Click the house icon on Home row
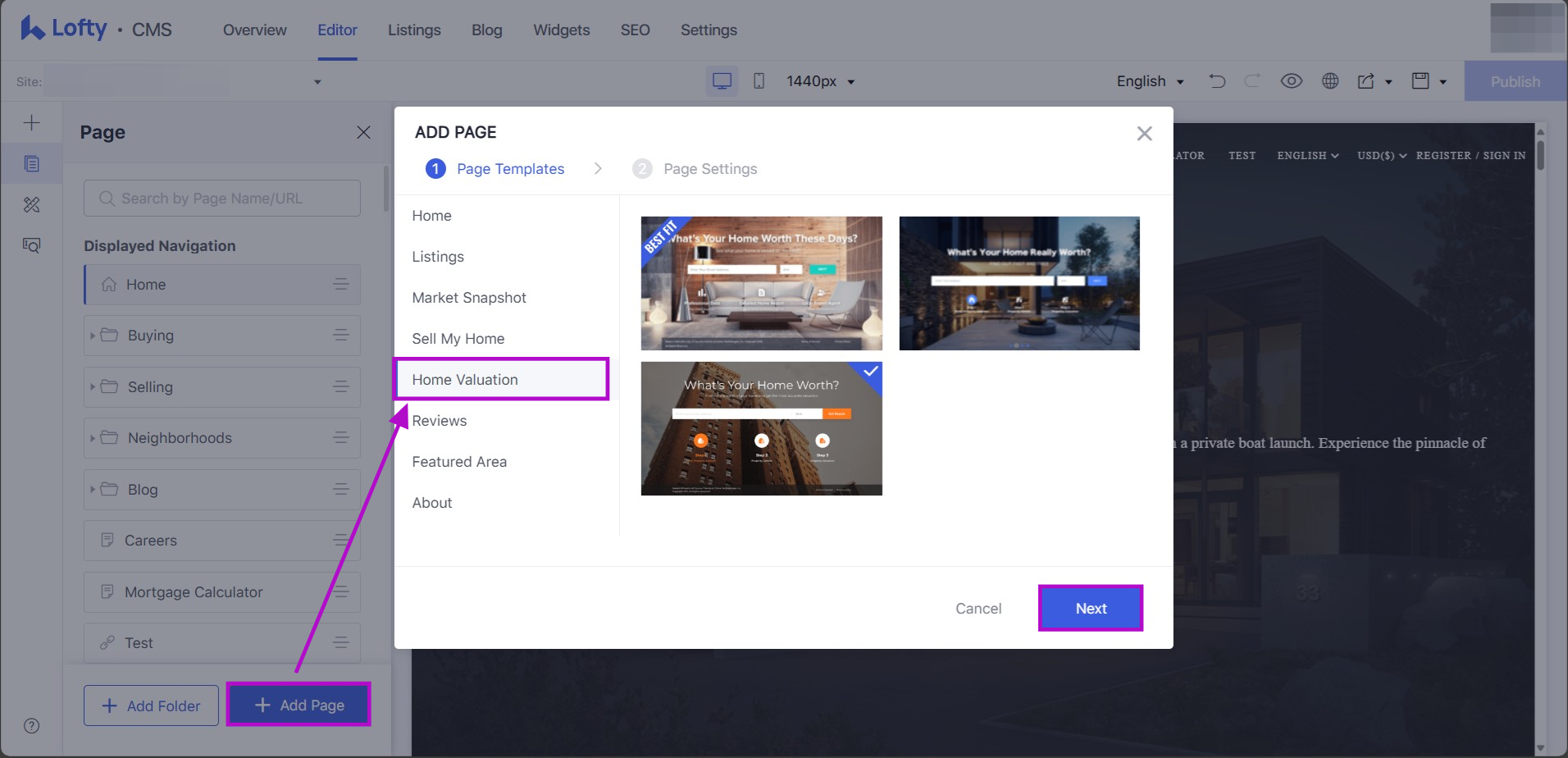This screenshot has height=758, width=1568. tap(108, 285)
